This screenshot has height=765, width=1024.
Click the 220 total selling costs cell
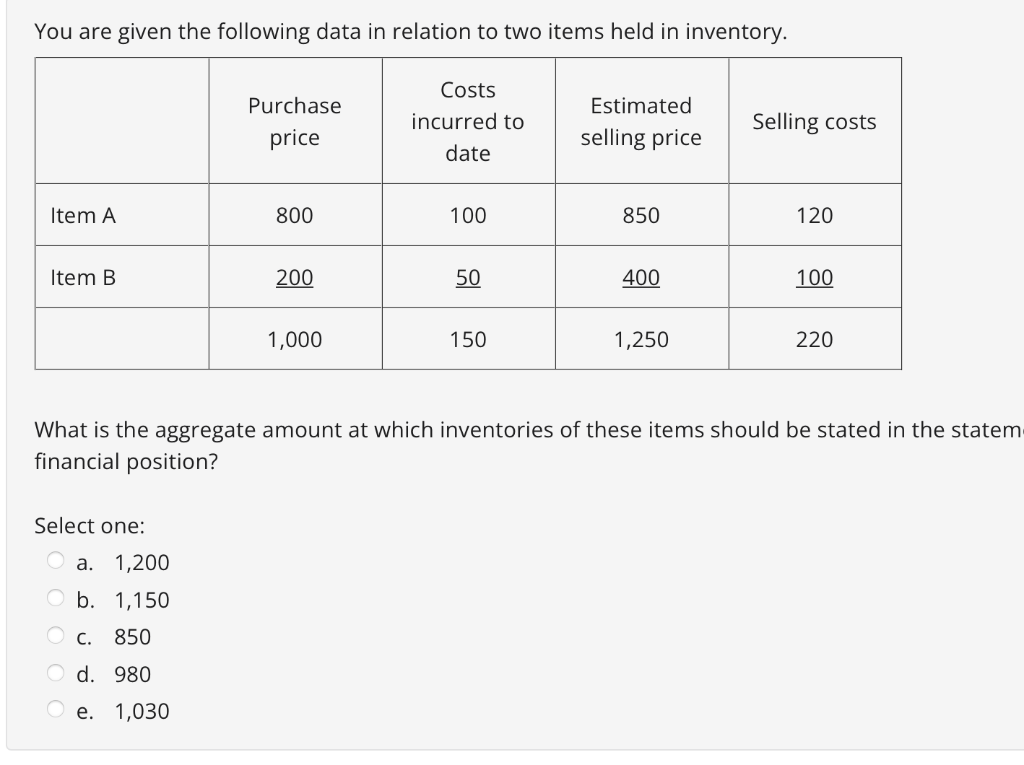tap(815, 339)
